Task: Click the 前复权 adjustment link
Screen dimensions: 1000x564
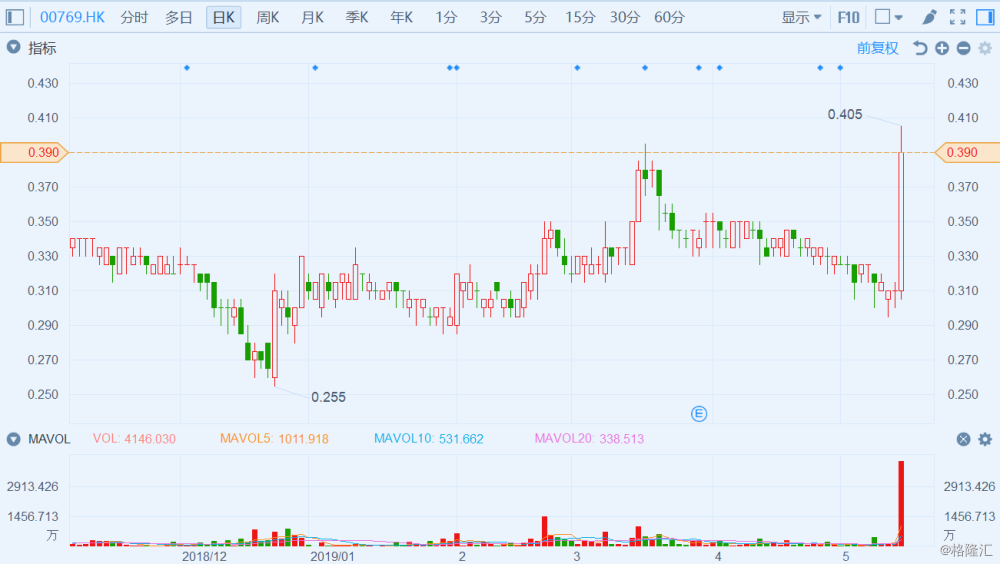Action: (878, 48)
